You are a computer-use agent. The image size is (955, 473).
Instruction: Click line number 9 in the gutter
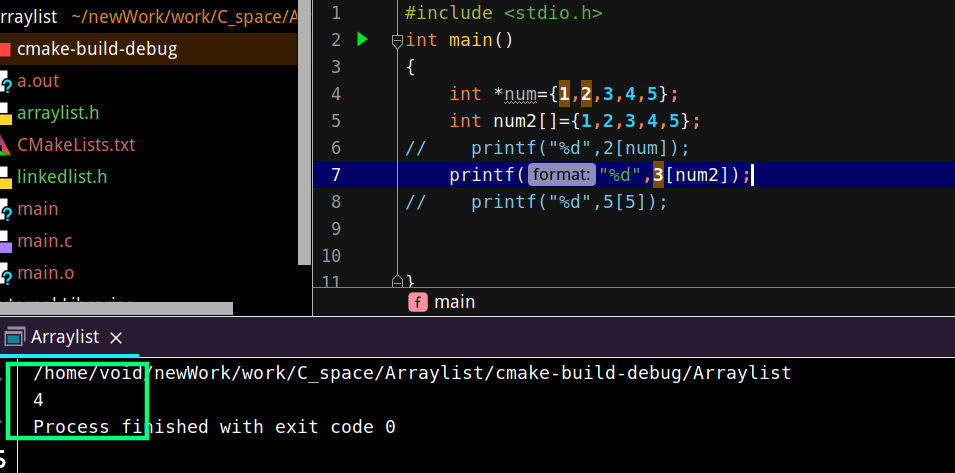pyautogui.click(x=336, y=228)
